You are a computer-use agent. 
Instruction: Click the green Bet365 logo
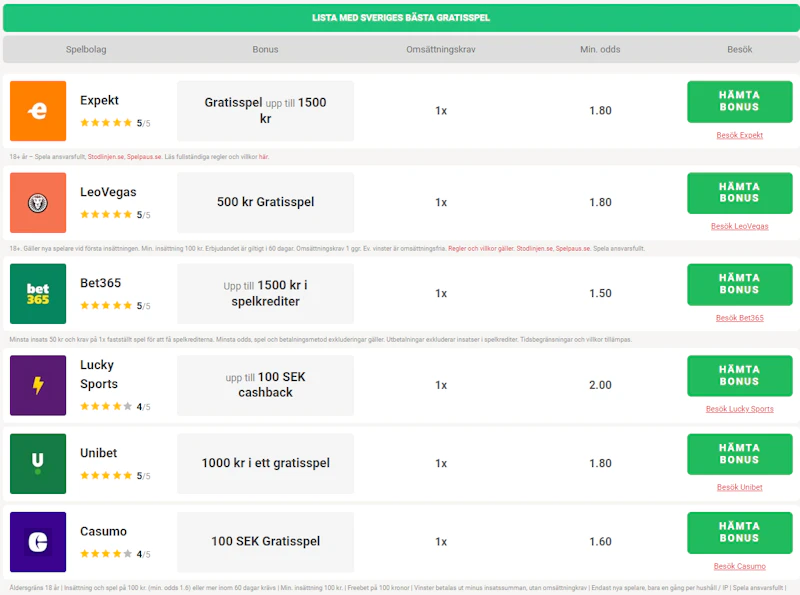click(x=38, y=294)
